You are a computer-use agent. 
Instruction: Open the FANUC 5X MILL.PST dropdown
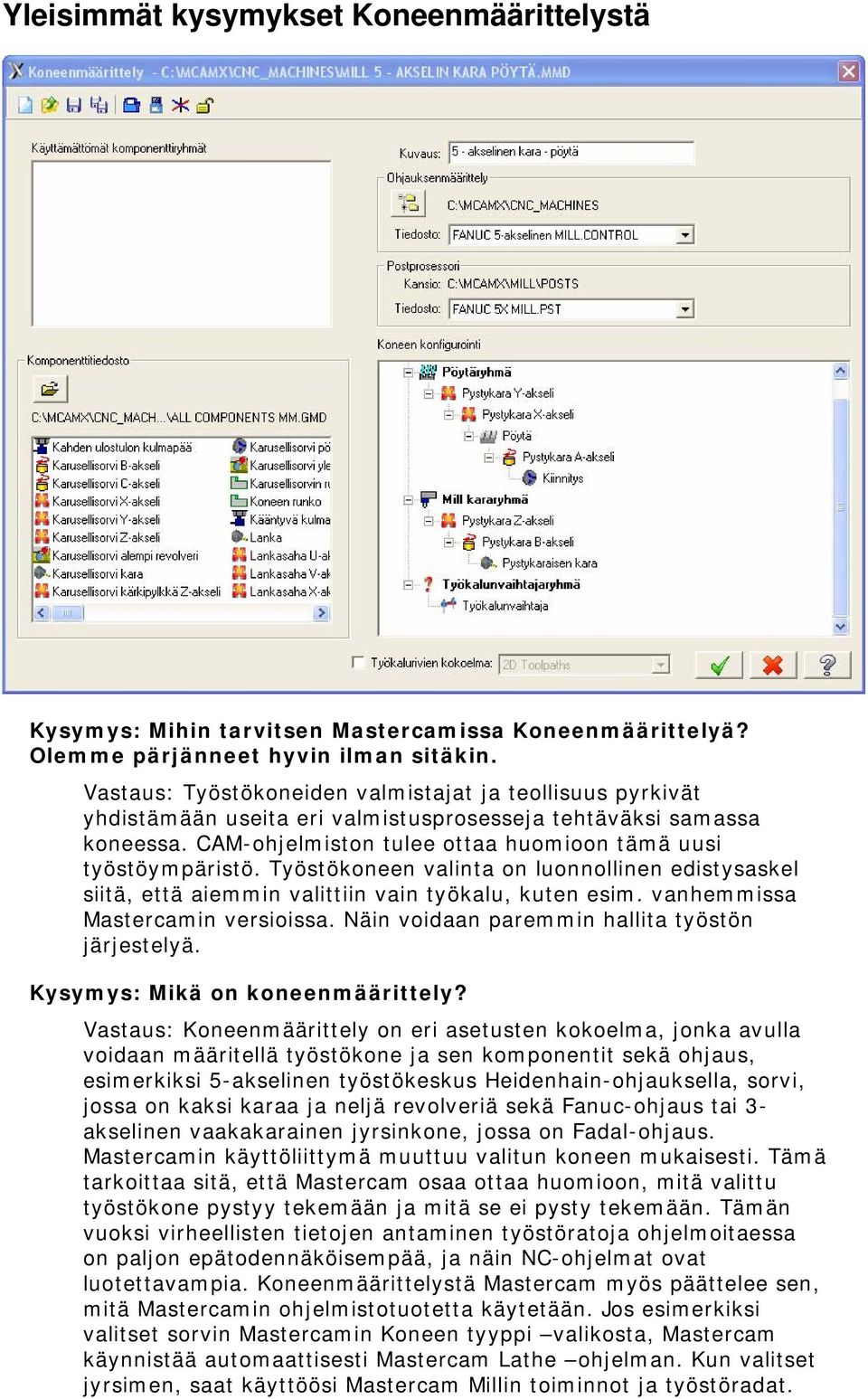[x=685, y=309]
